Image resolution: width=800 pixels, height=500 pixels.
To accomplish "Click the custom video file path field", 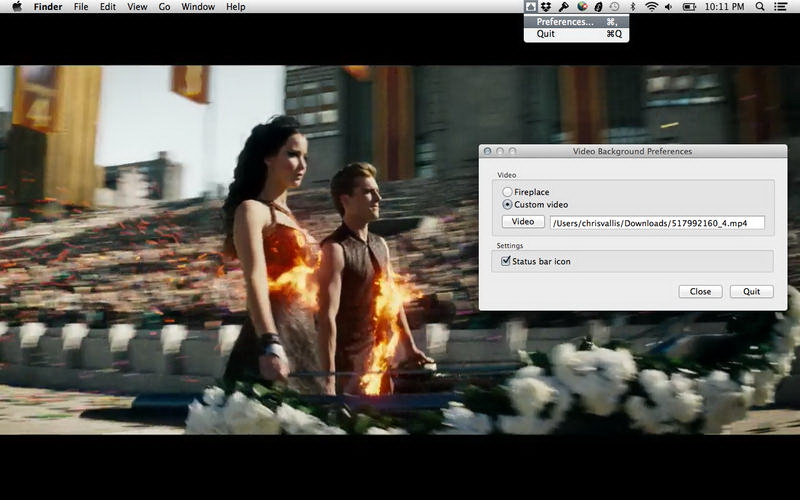I will tap(656, 223).
